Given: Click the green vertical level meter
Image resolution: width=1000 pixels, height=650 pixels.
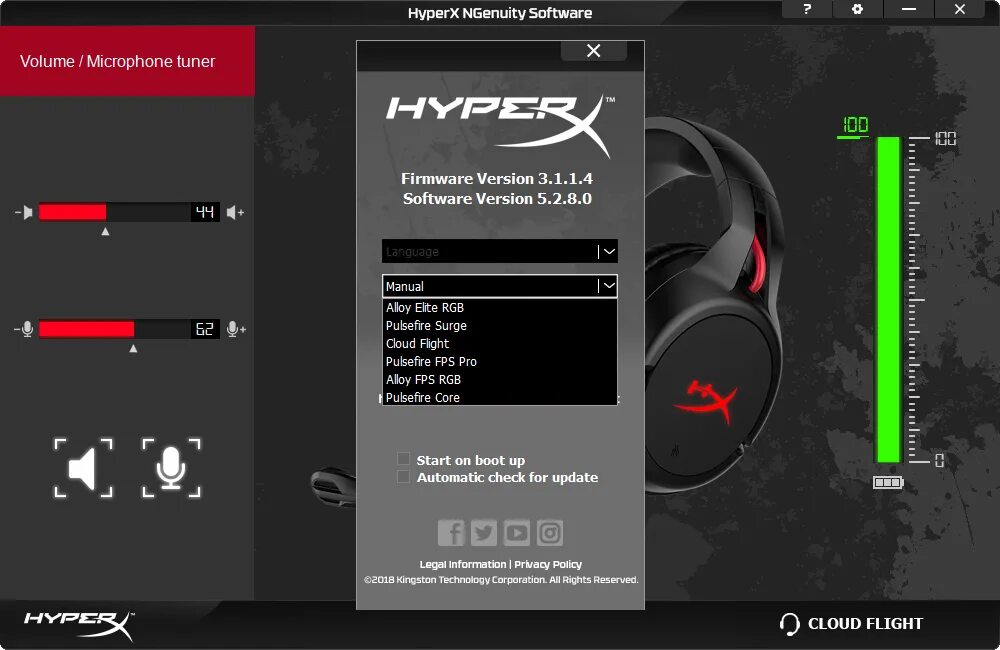Looking at the screenshot, I should (888, 299).
